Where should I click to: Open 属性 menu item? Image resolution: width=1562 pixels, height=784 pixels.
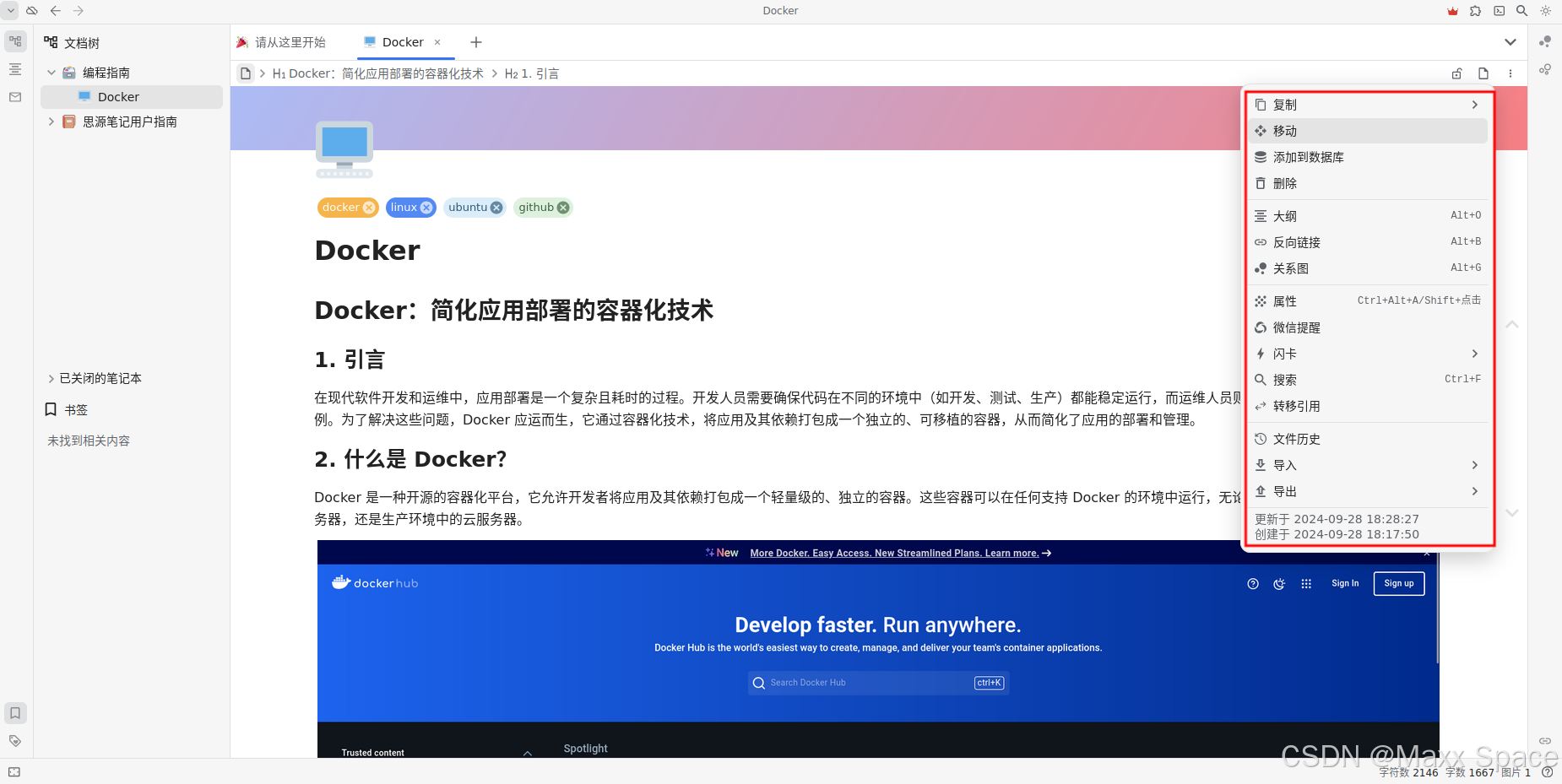click(1368, 301)
